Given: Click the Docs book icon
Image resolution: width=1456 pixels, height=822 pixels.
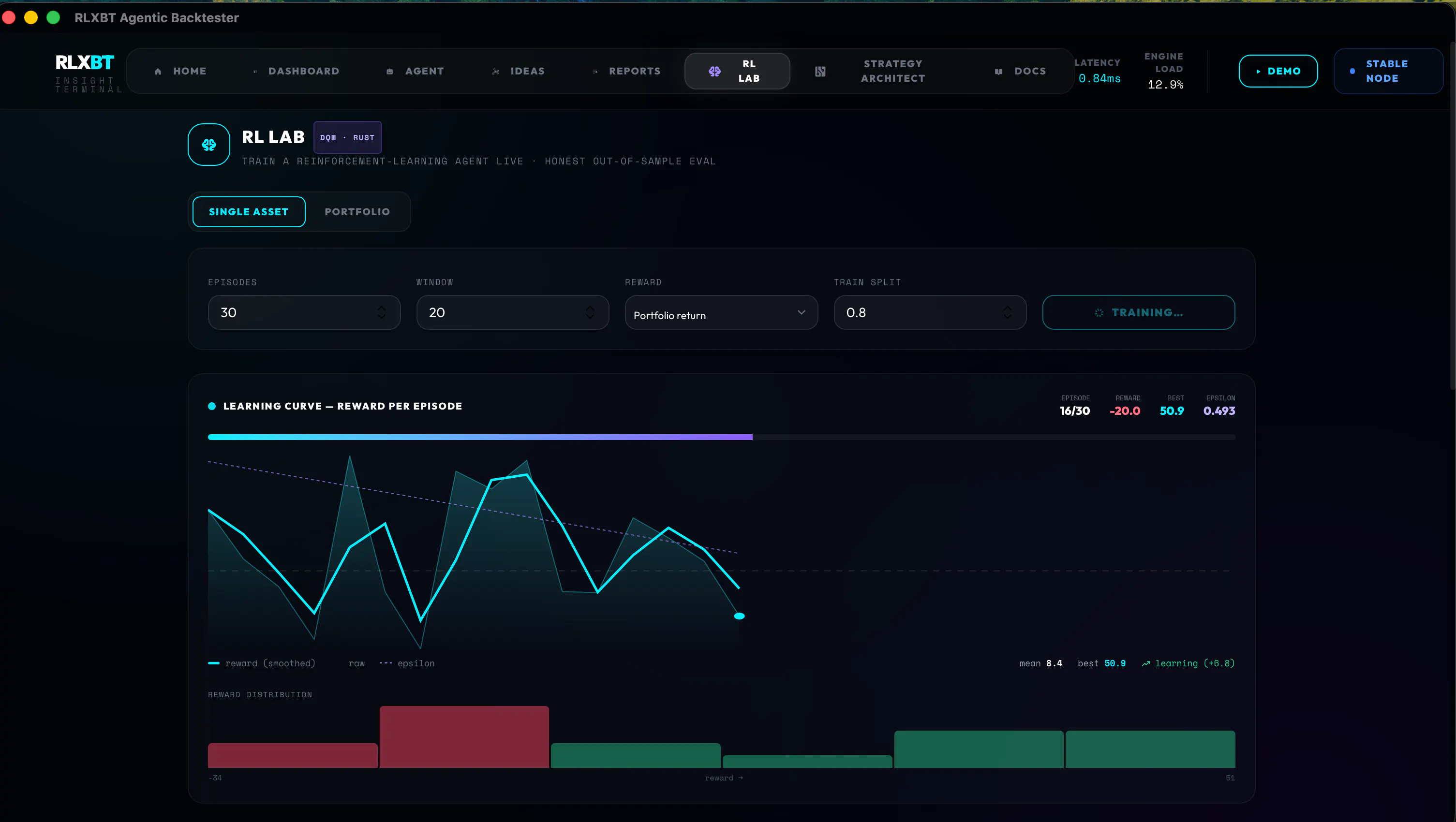Looking at the screenshot, I should tap(999, 71).
